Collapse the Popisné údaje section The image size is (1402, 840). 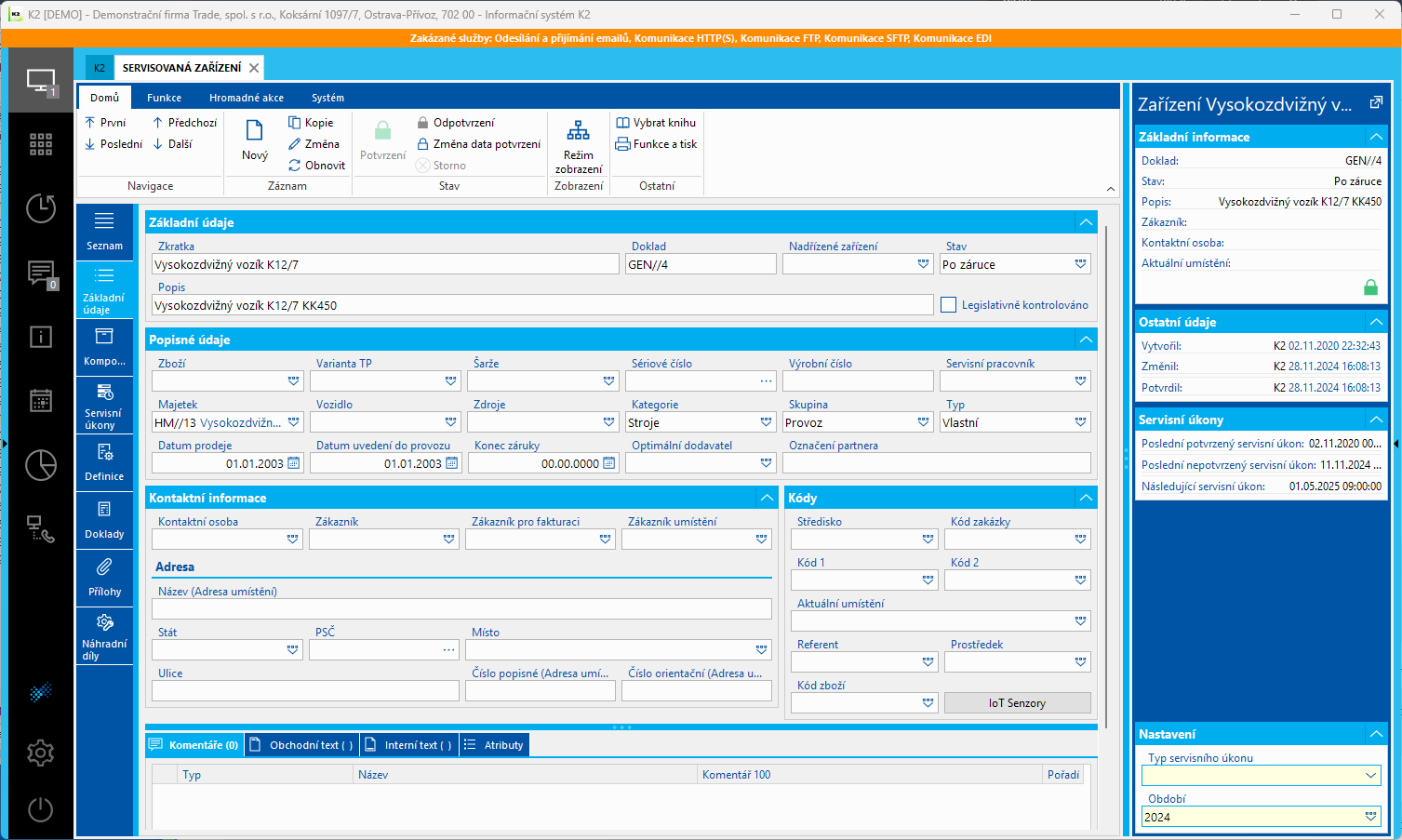pos(1086,340)
